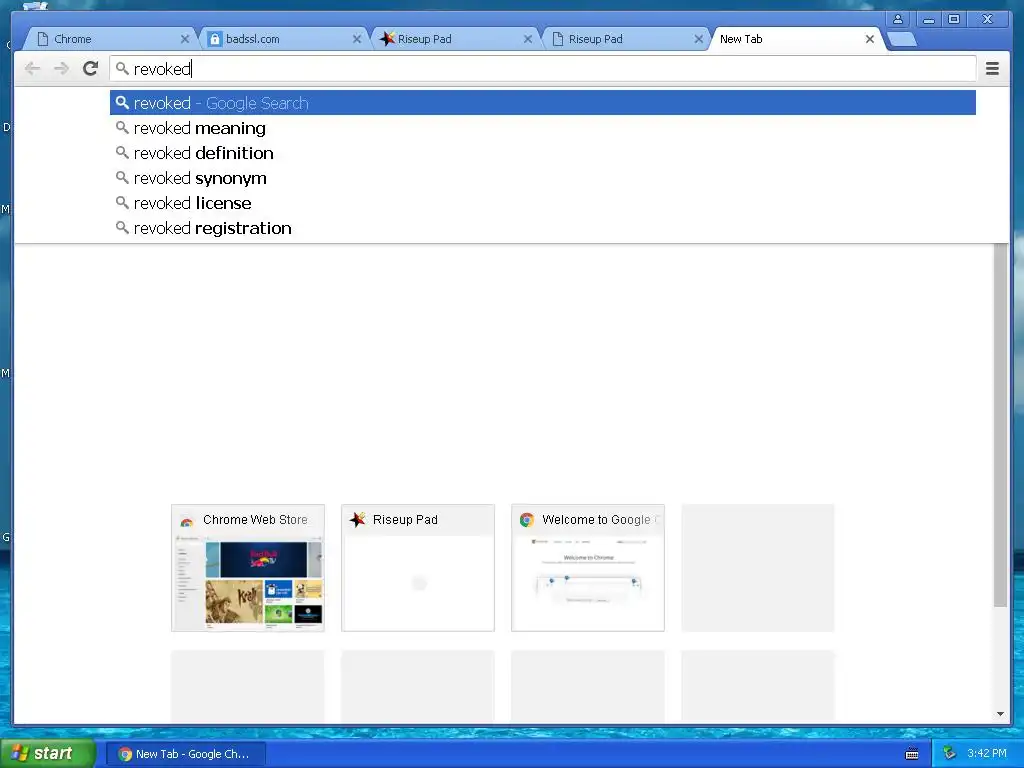
Task: Choose the 'revoked synonym' suggestion
Action: (x=543, y=178)
